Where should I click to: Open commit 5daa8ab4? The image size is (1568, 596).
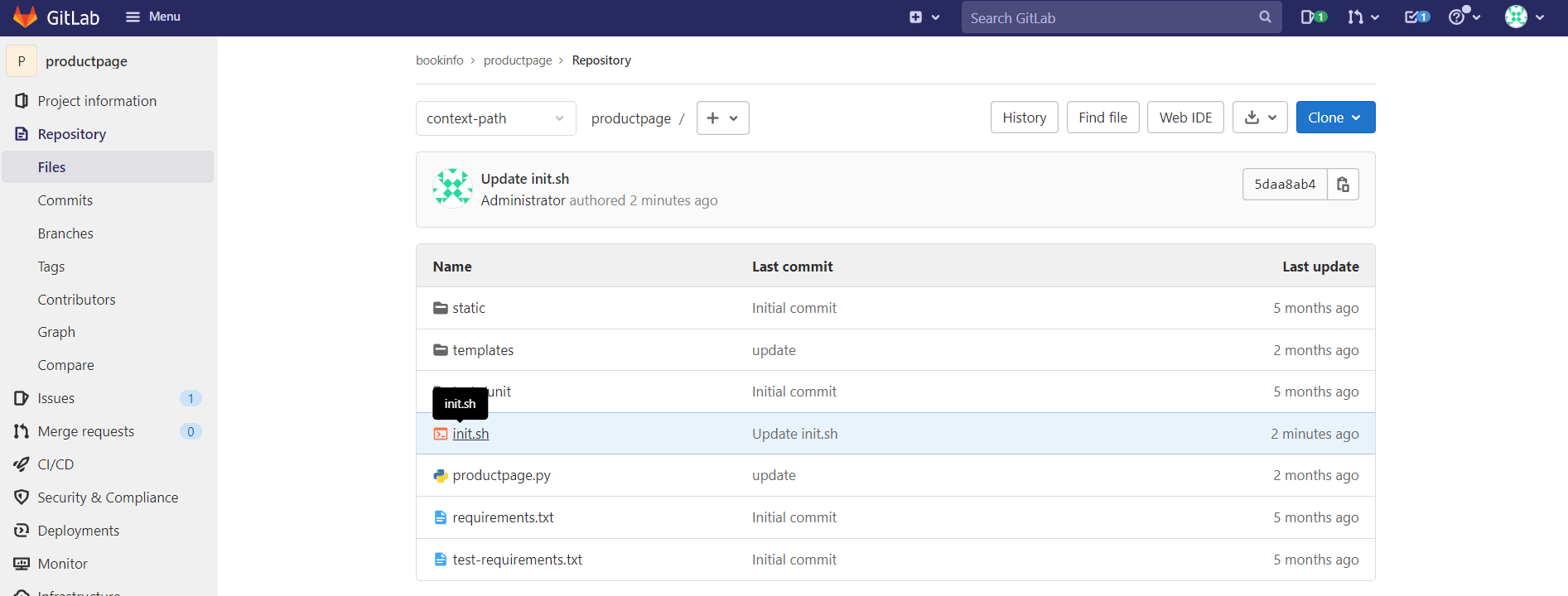click(1285, 184)
